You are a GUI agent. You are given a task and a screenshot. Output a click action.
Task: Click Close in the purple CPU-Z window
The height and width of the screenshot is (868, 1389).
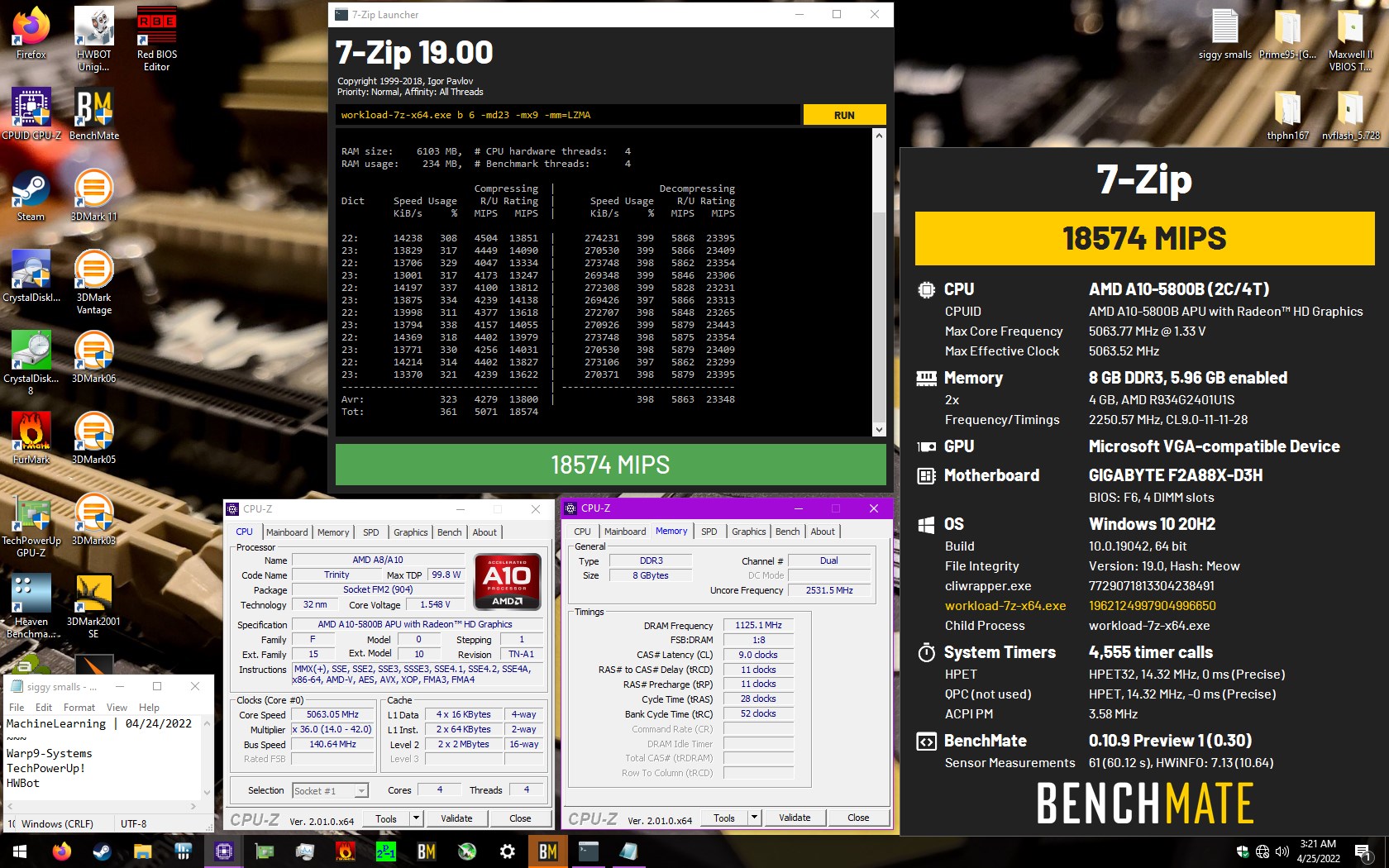tap(858, 818)
